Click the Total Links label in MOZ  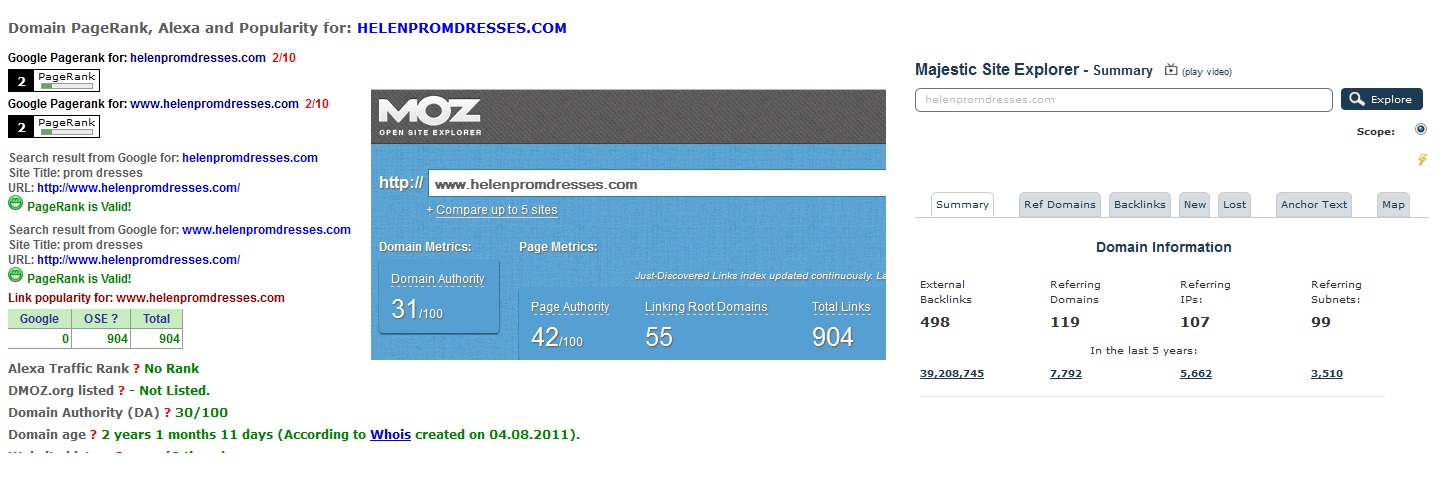click(x=841, y=307)
